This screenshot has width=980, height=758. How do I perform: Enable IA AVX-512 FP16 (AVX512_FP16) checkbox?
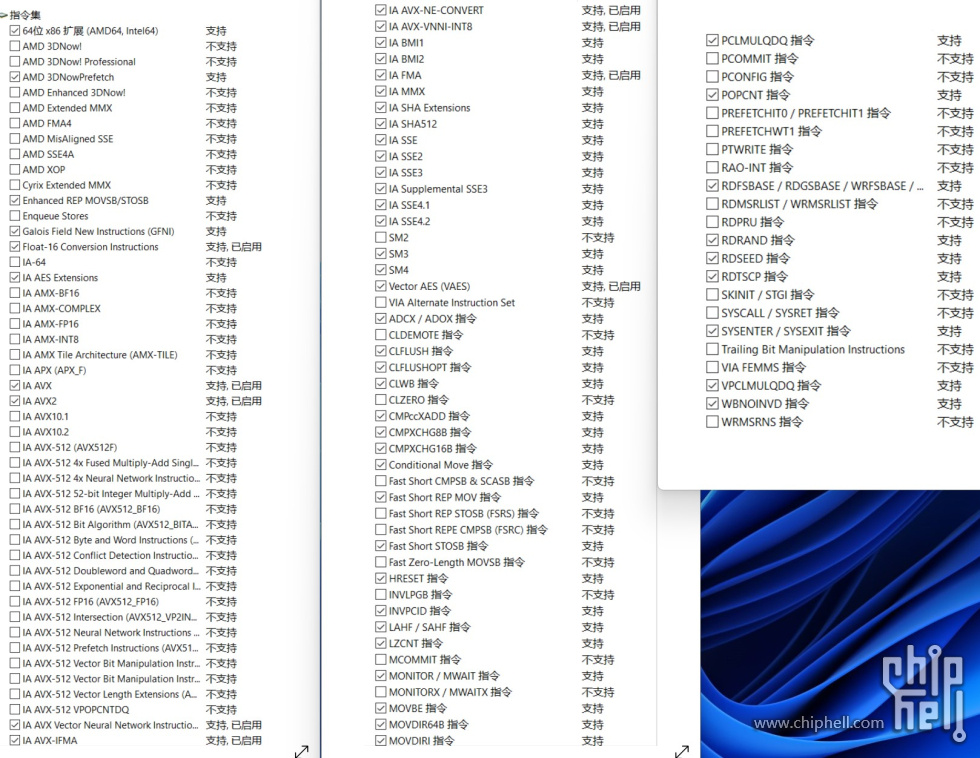coord(15,602)
